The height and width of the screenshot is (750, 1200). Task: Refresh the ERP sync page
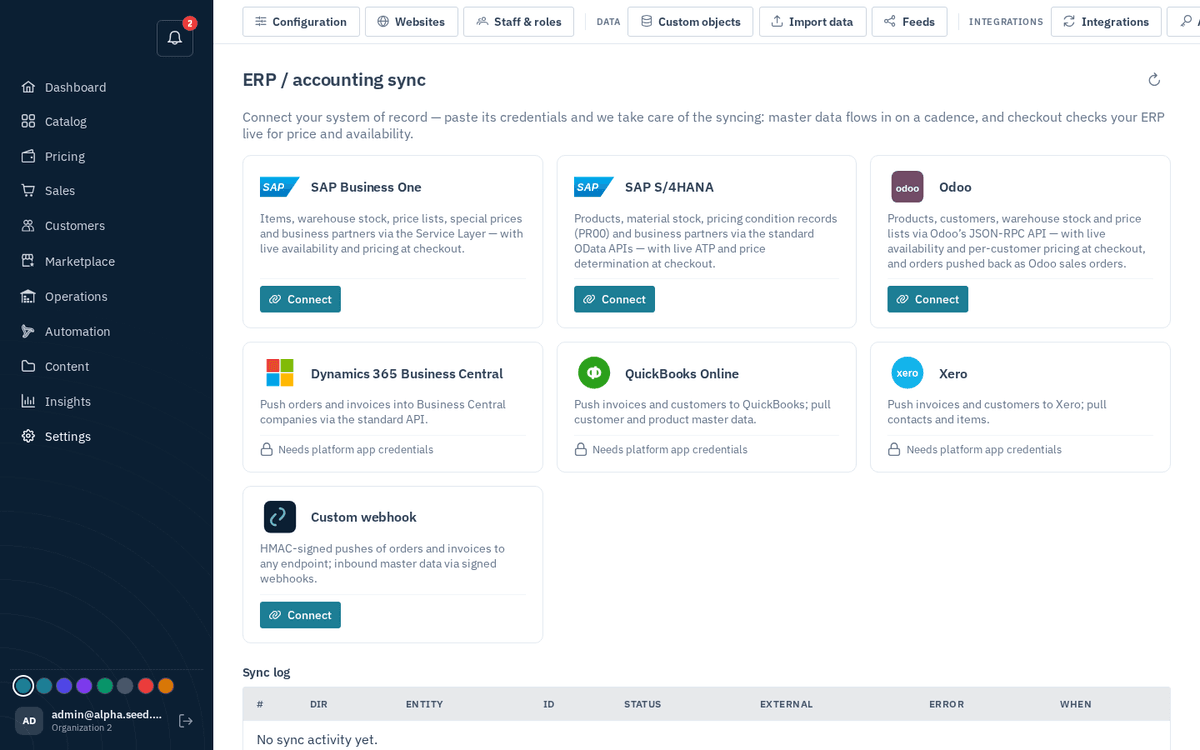[1154, 80]
